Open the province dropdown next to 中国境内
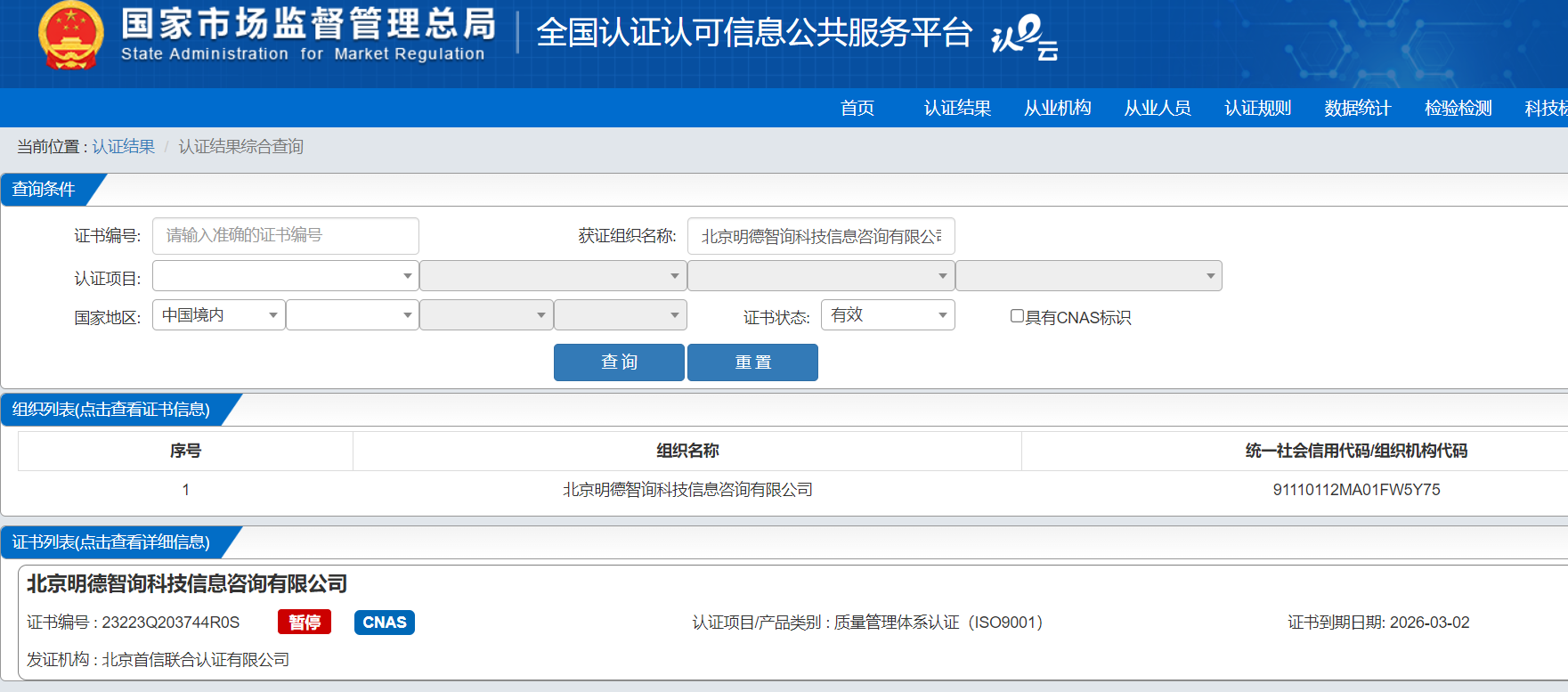Image resolution: width=1568 pixels, height=692 pixels. 353,315
